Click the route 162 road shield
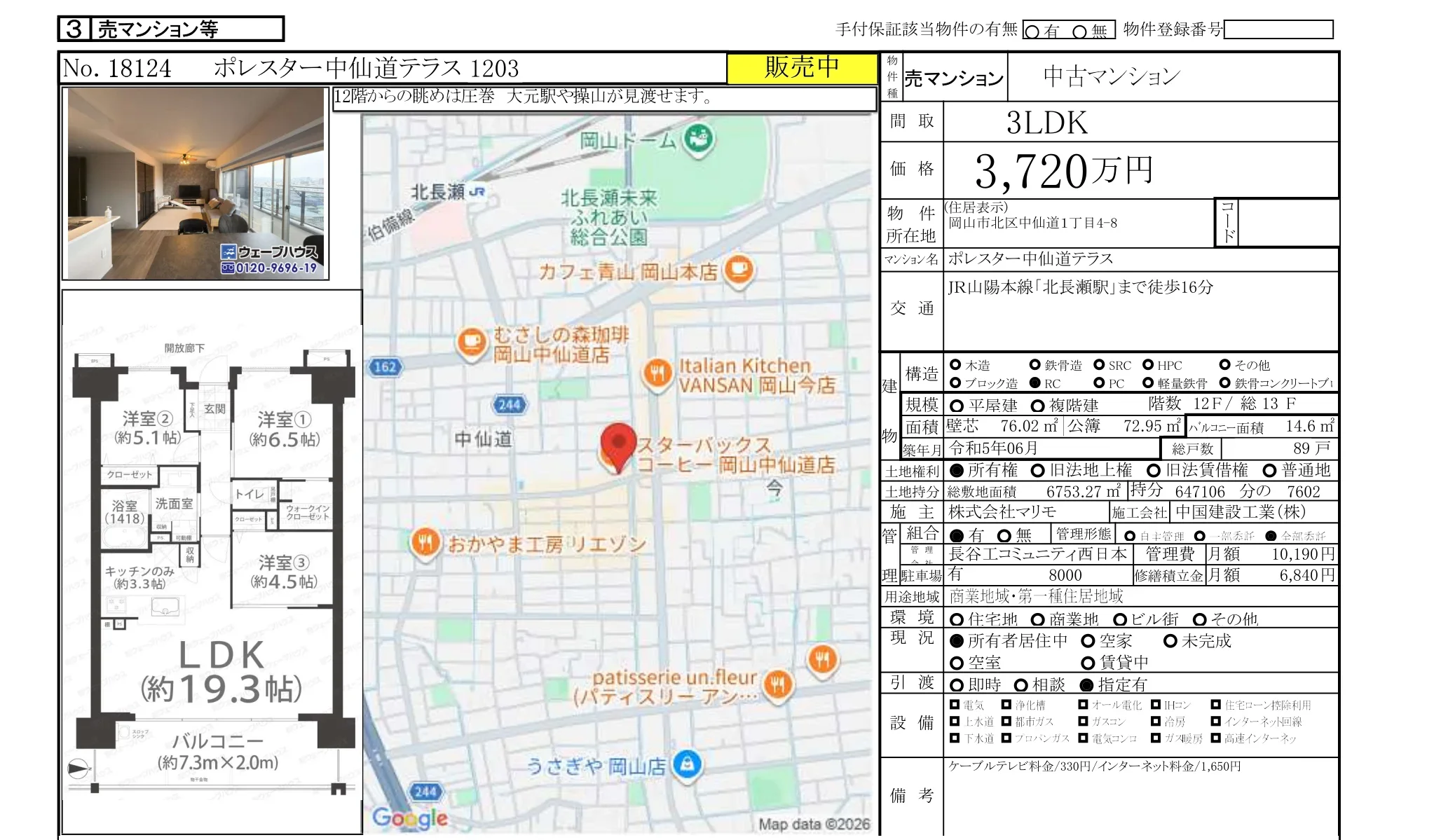 click(385, 366)
